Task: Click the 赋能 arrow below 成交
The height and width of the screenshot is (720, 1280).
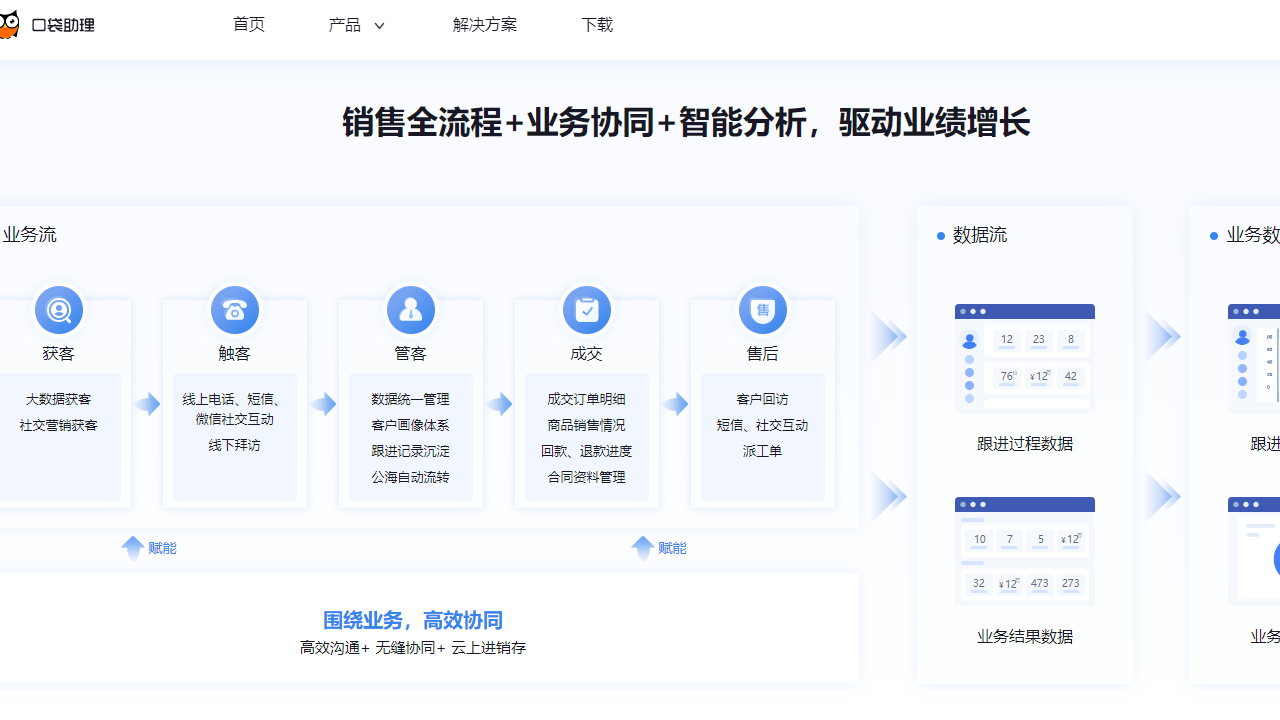Action: (643, 547)
